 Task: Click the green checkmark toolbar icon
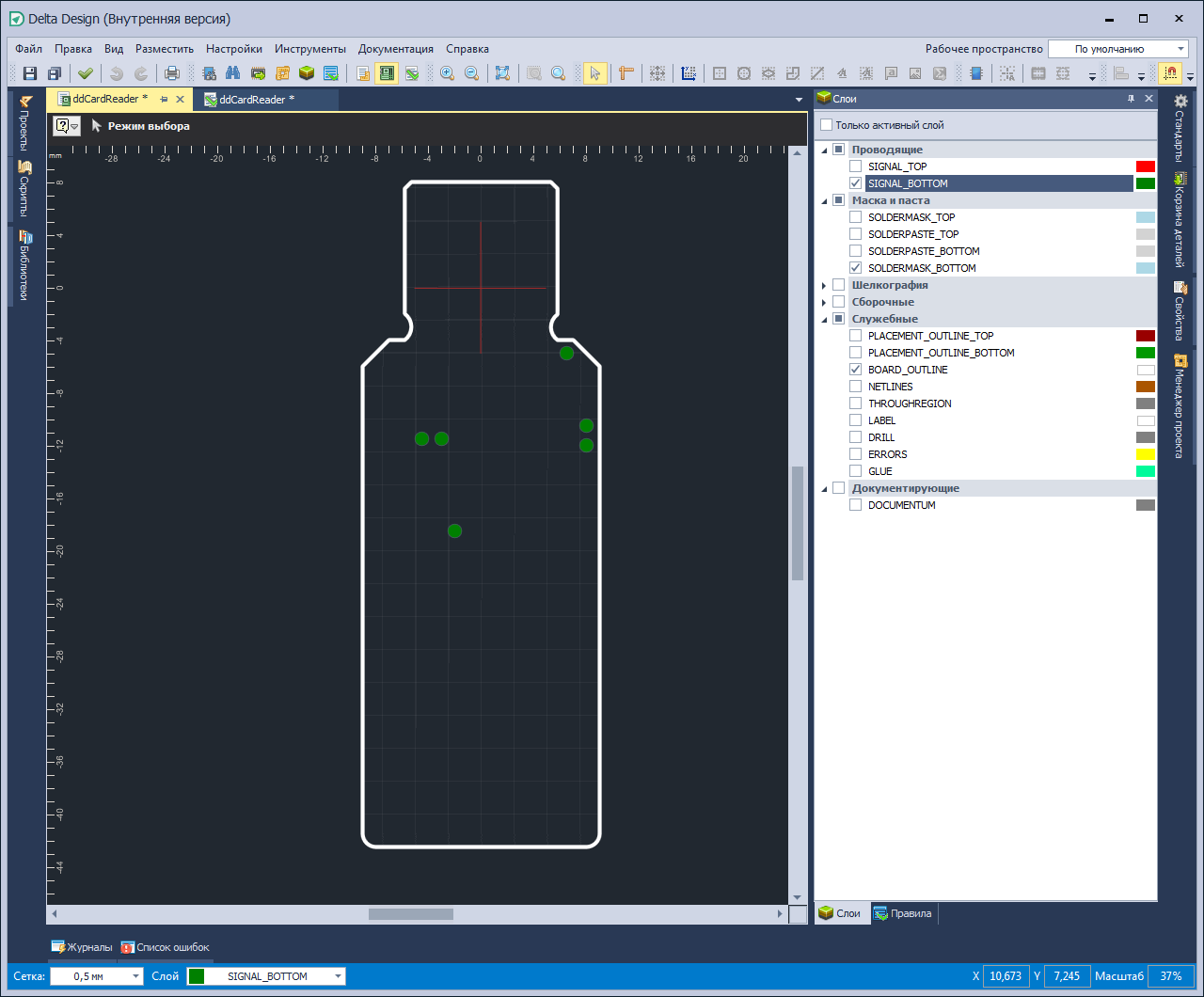pyautogui.click(x=86, y=73)
